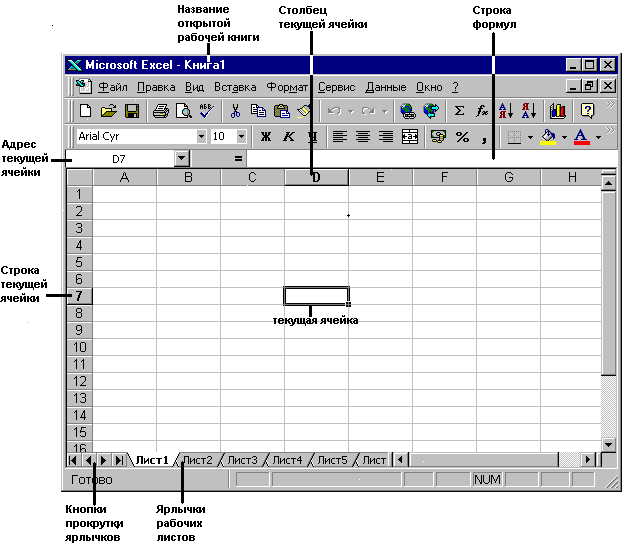This screenshot has height=543, width=636.
Task: Open the Вставка menu
Action: 235,87
